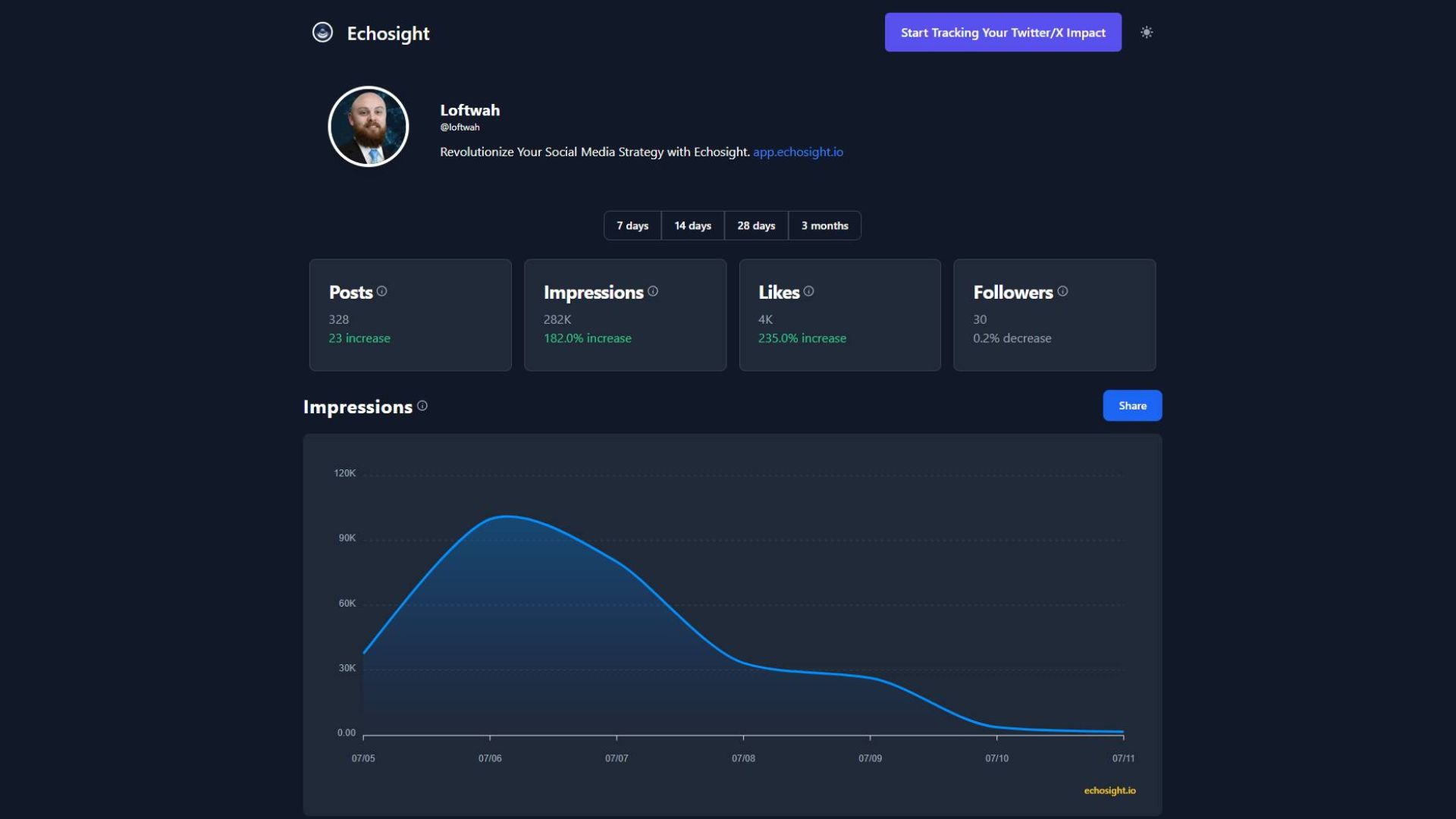Click the Followers card heading
Viewport: 1456px width, 819px height.
1013,292
